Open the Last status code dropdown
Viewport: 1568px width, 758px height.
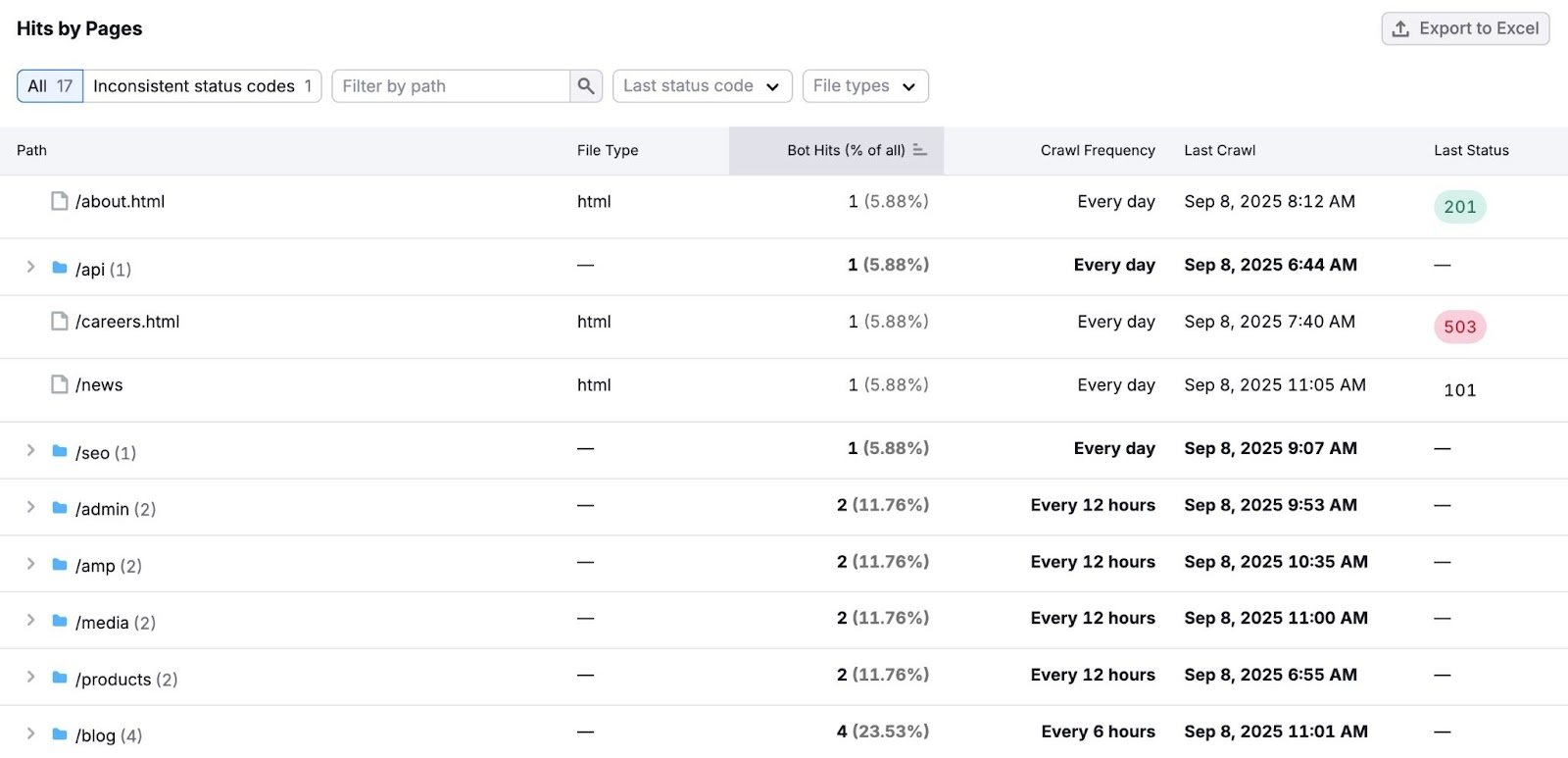coord(701,86)
